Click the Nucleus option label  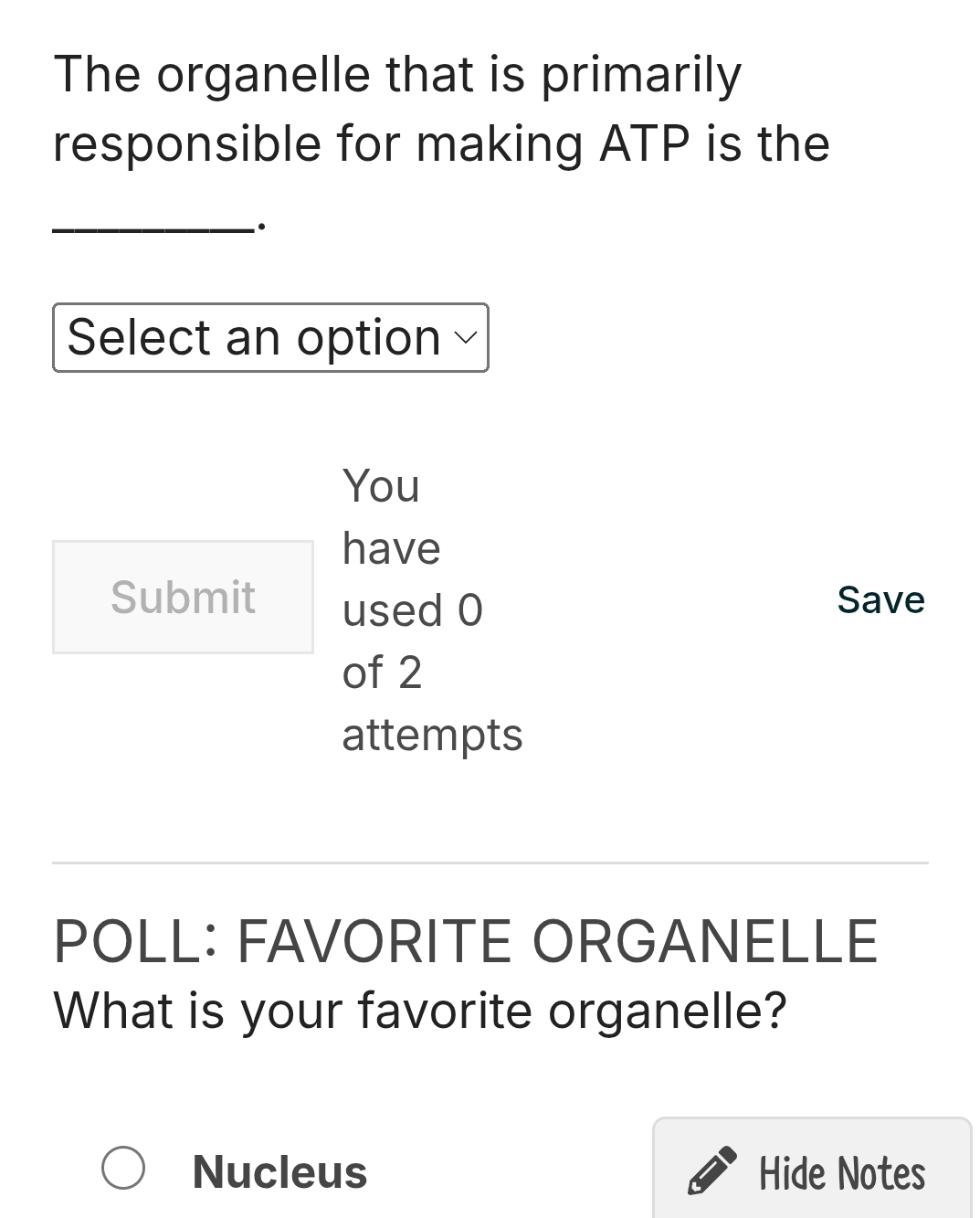279,1172
